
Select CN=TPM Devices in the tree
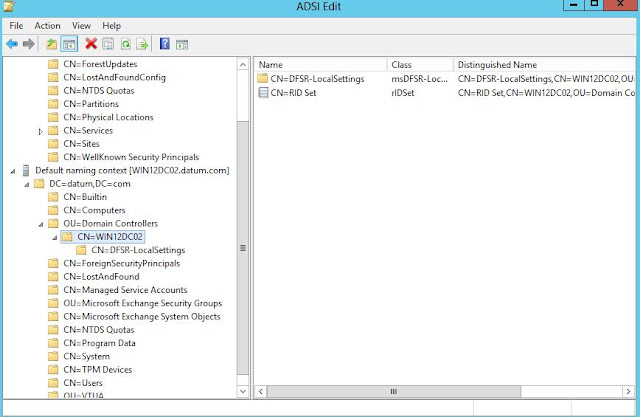98,370
